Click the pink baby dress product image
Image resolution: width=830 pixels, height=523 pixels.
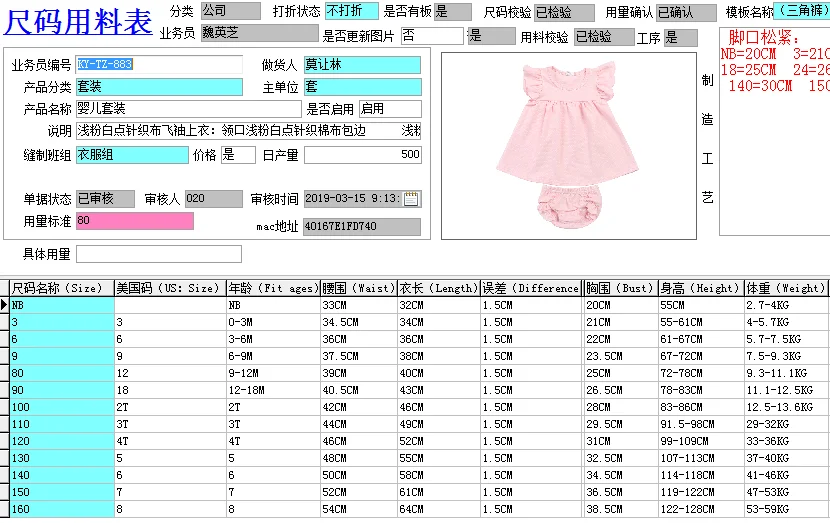pyautogui.click(x=569, y=146)
